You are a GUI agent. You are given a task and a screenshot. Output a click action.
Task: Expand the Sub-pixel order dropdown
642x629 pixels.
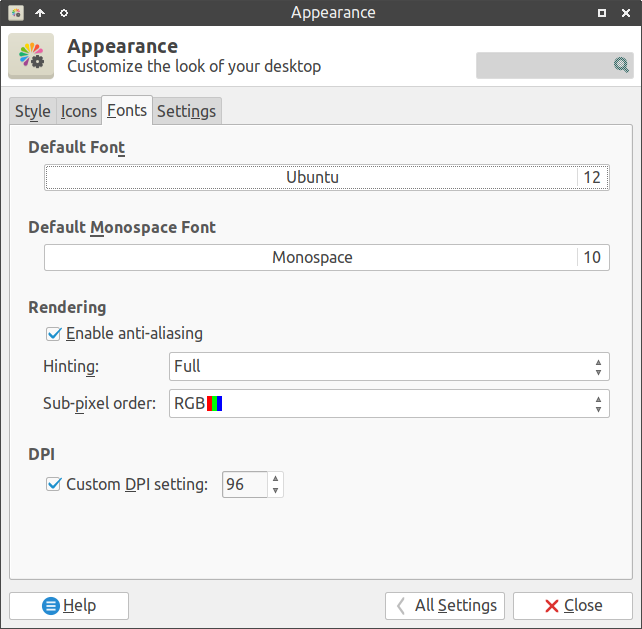coord(389,404)
